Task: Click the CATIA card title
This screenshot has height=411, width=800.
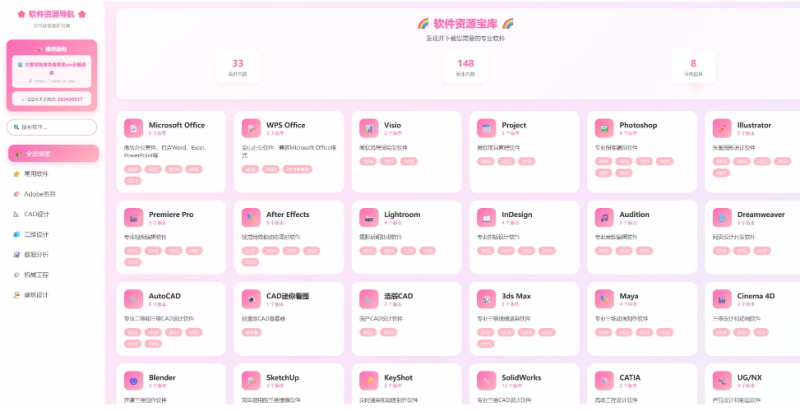Action: tap(630, 378)
